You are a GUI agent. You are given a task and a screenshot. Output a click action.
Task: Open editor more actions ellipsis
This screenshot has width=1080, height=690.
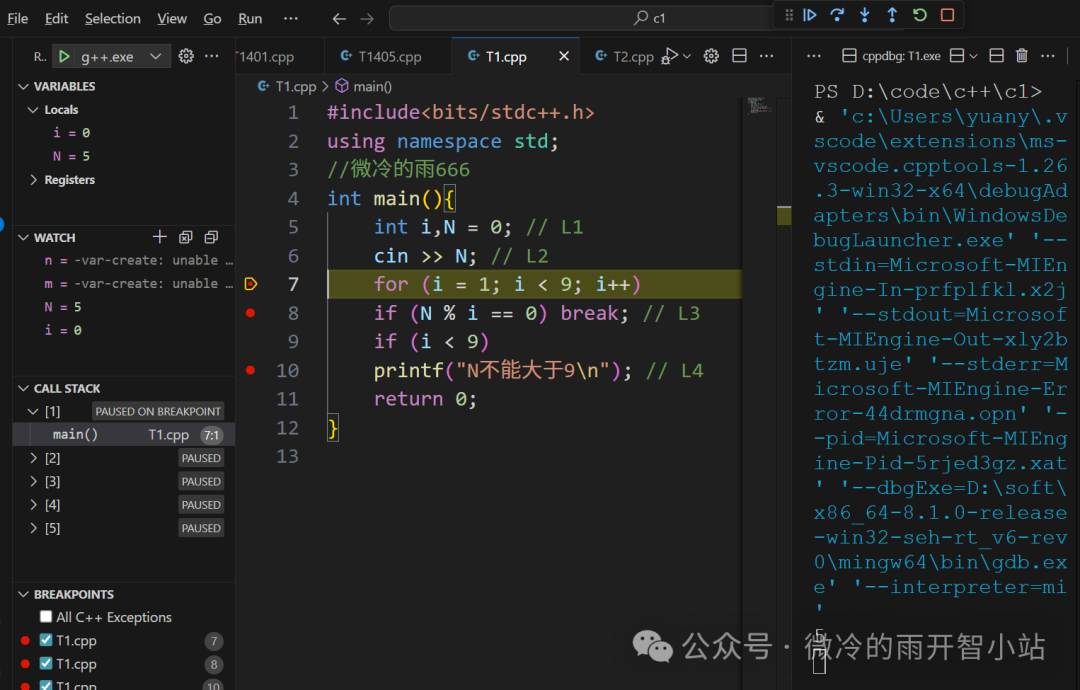pyautogui.click(x=766, y=56)
